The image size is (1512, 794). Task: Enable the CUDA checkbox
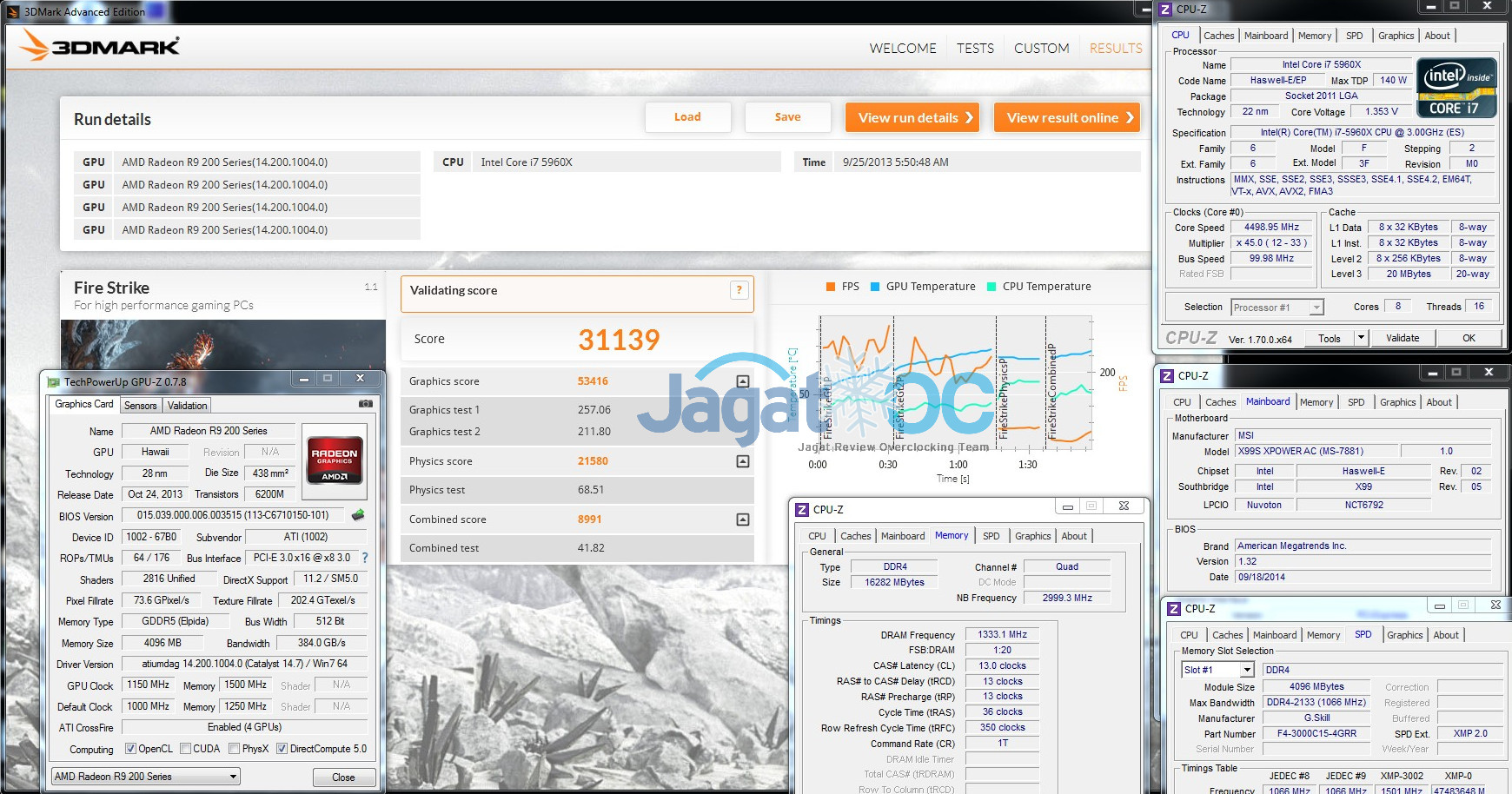(x=186, y=749)
